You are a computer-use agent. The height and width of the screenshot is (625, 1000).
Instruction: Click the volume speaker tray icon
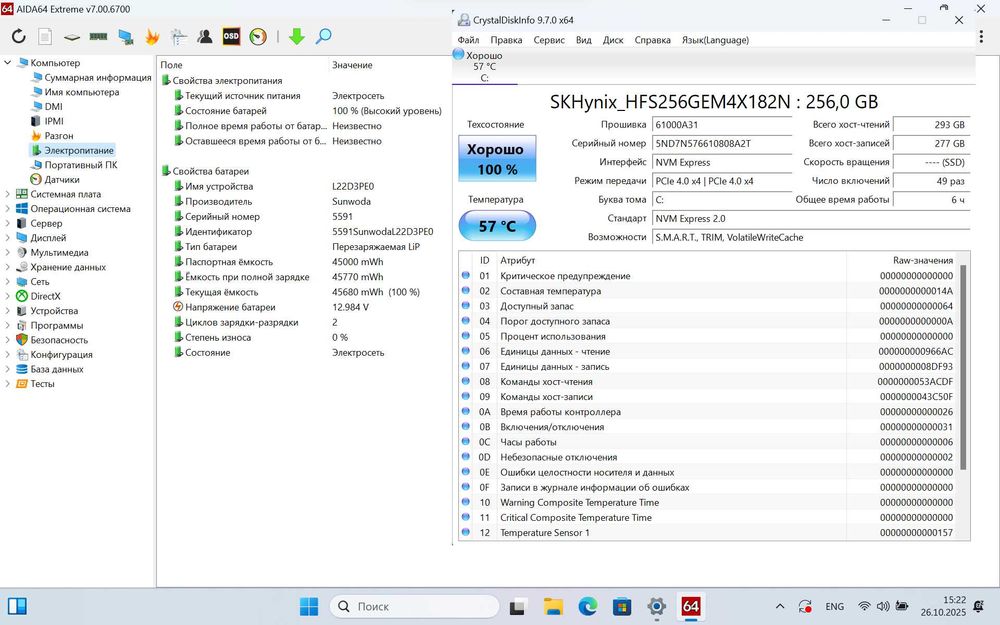(883, 606)
